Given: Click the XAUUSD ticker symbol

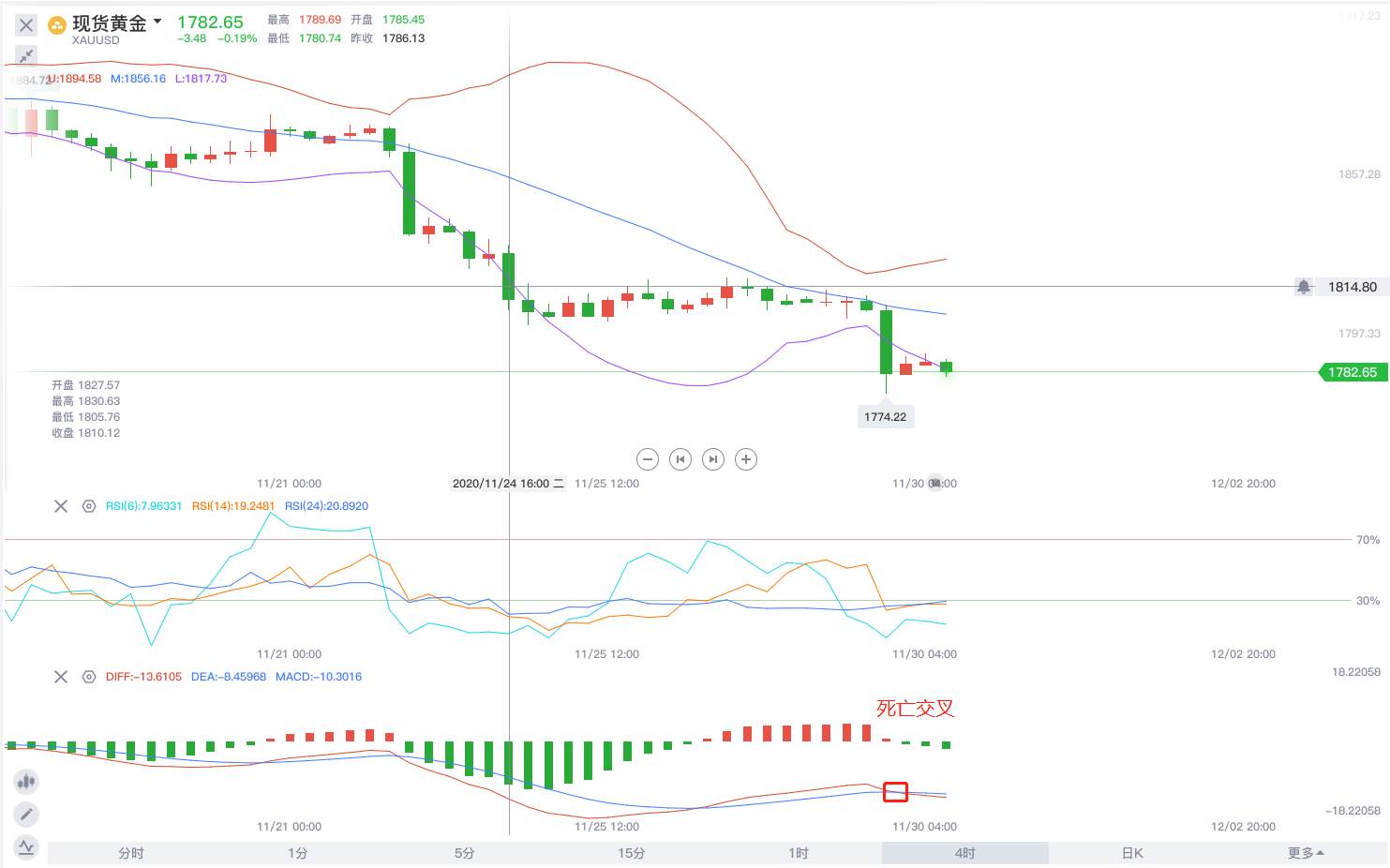Looking at the screenshot, I should [96, 40].
